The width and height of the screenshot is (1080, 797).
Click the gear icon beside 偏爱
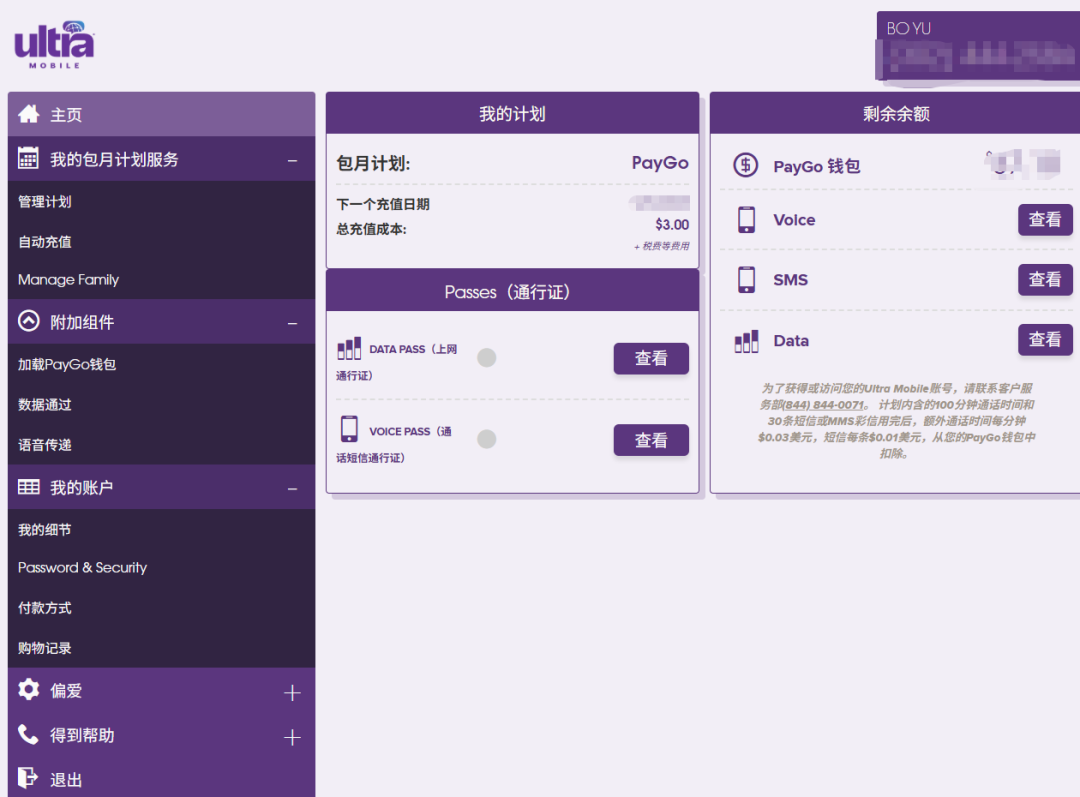click(x=28, y=689)
